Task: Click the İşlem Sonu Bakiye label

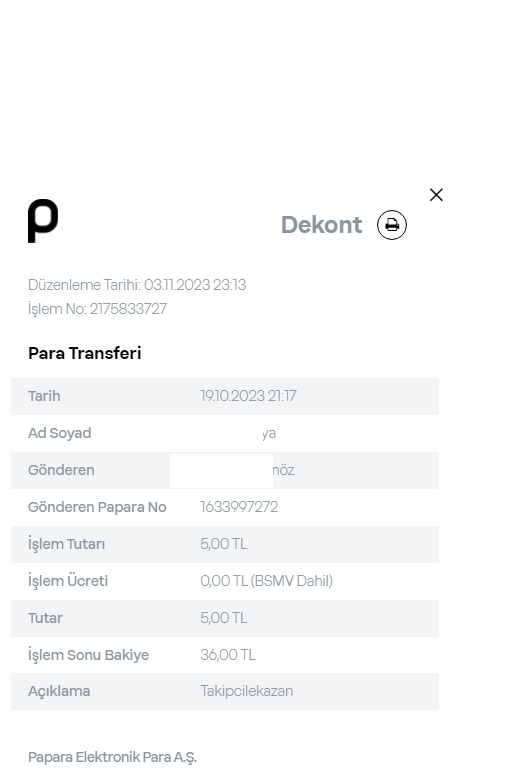Action: click(88, 655)
